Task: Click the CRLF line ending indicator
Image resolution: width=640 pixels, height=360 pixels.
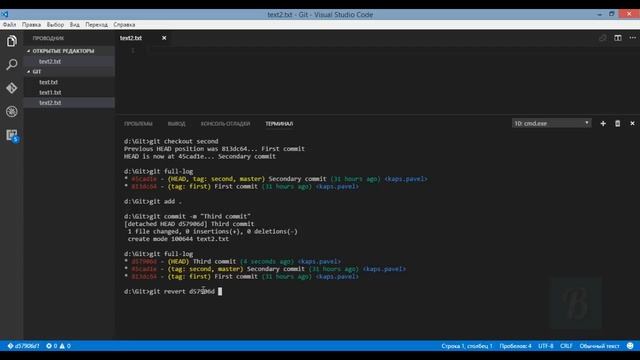Action: click(566, 346)
